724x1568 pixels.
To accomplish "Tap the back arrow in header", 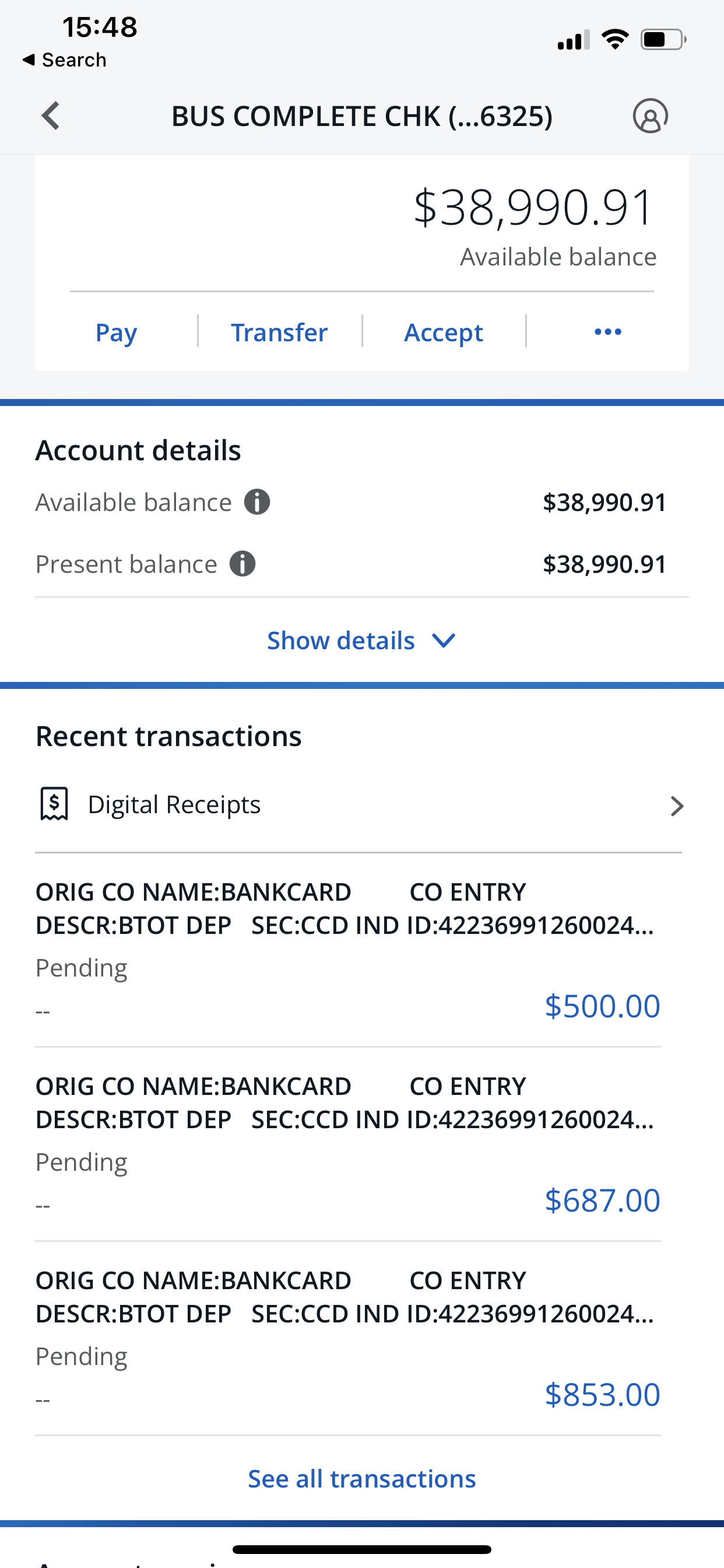I will tap(51, 116).
